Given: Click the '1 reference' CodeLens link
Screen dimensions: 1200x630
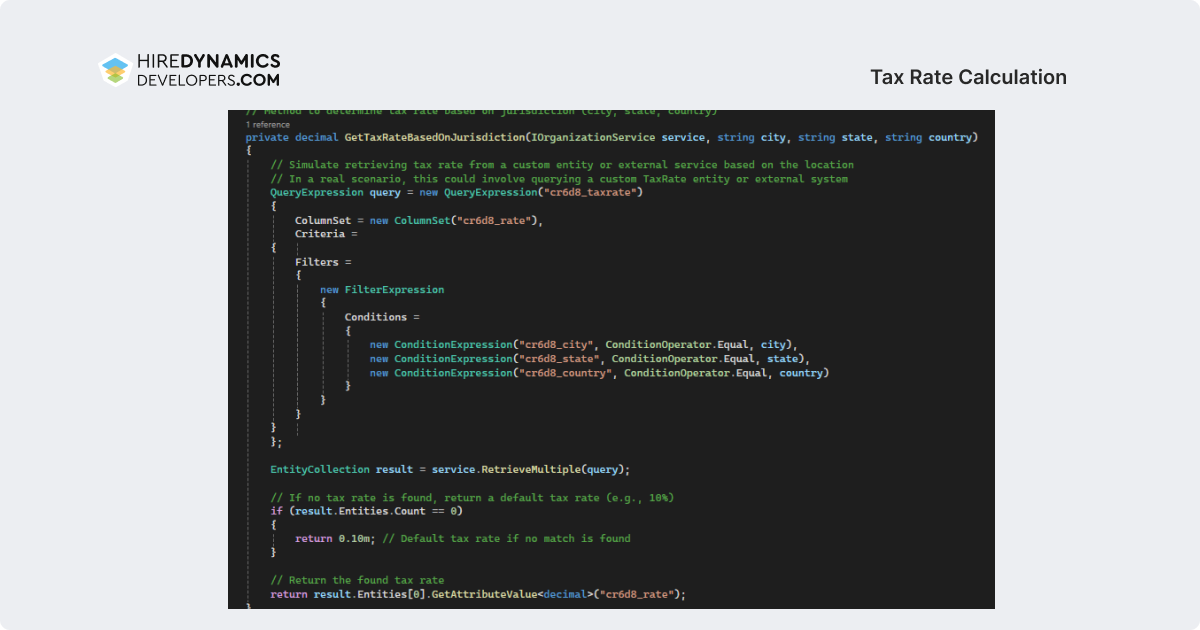Looking at the screenshot, I should pyautogui.click(x=266, y=125).
